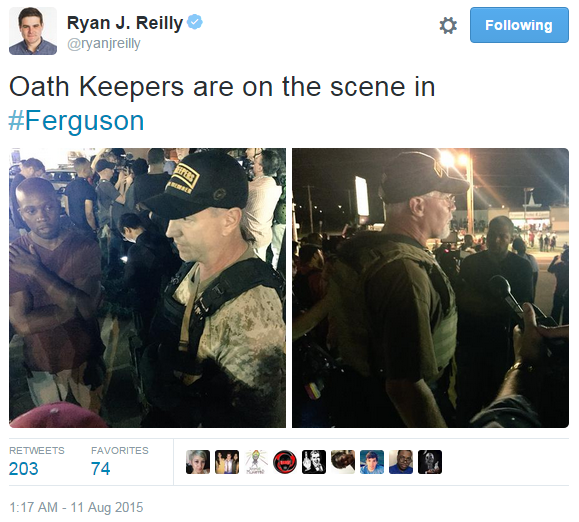Viewport: 579px width, 522px height.
Task: Open the third avatar with white background
Action: (256, 462)
